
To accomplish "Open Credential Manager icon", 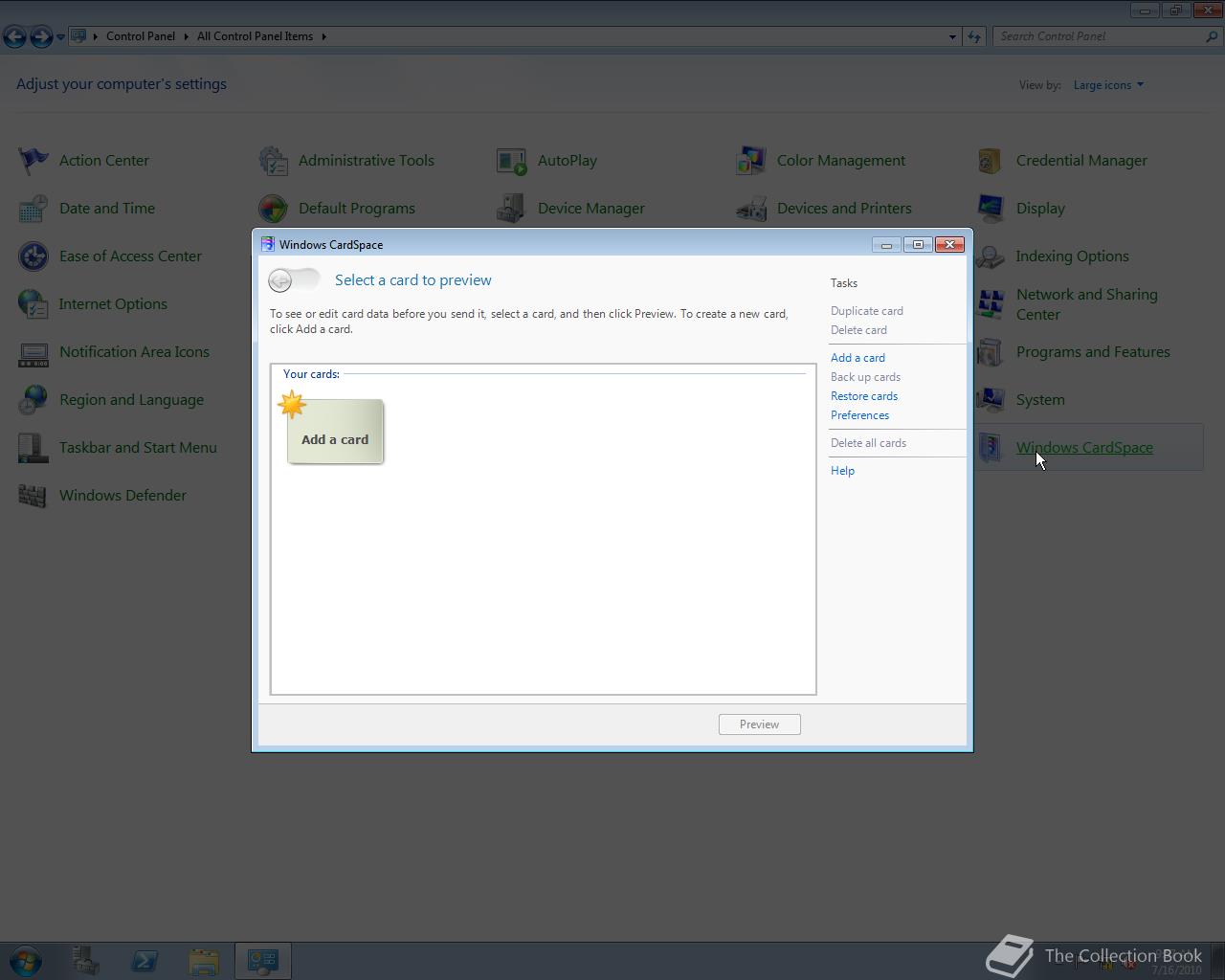I will [991, 161].
